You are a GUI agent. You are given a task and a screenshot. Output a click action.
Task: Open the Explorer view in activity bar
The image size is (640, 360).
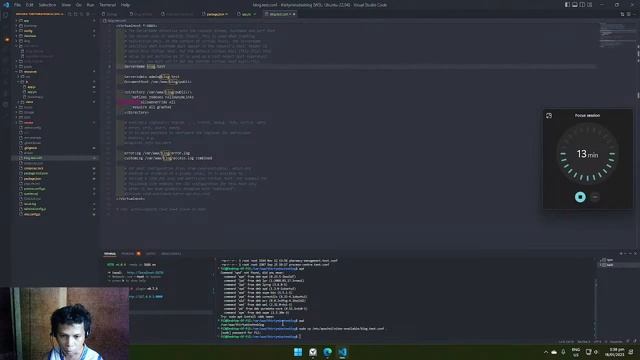point(6,15)
